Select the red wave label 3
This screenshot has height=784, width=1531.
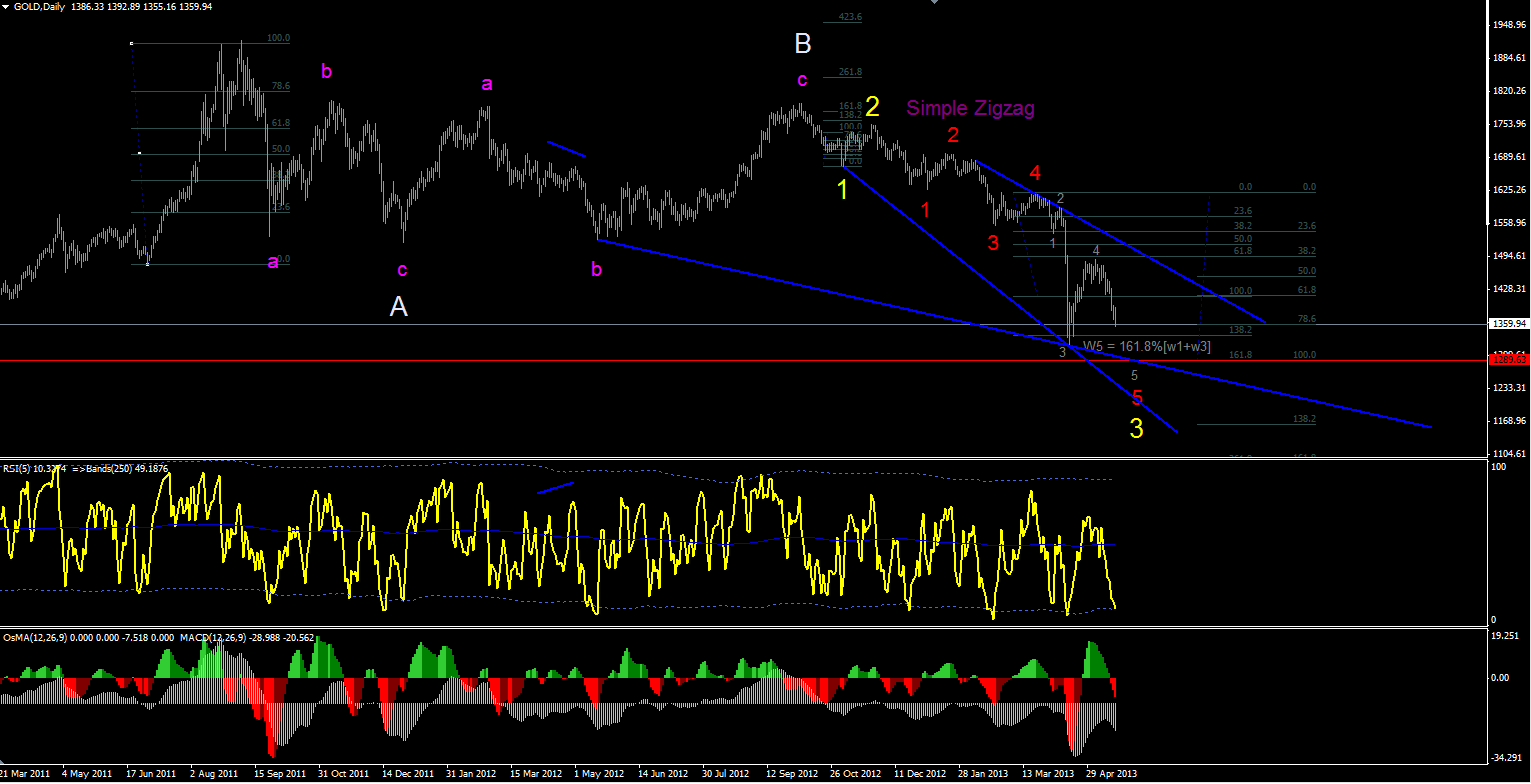pyautogui.click(x=992, y=242)
